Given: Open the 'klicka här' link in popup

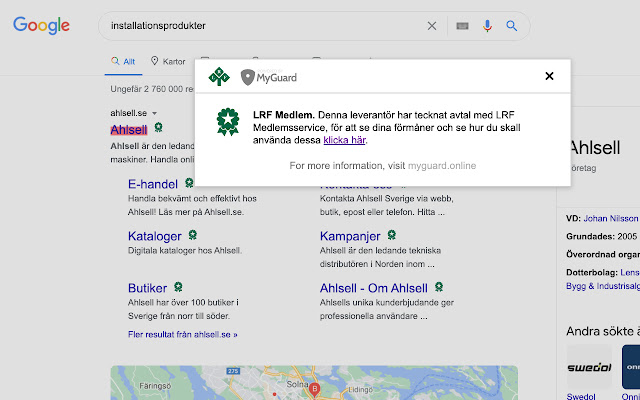Looking at the screenshot, I should pos(345,140).
